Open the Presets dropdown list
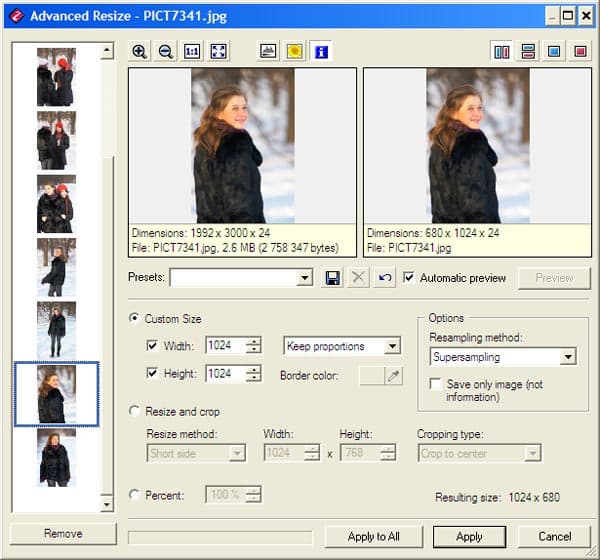Image resolution: width=600 pixels, height=560 pixels. pyautogui.click(x=305, y=278)
